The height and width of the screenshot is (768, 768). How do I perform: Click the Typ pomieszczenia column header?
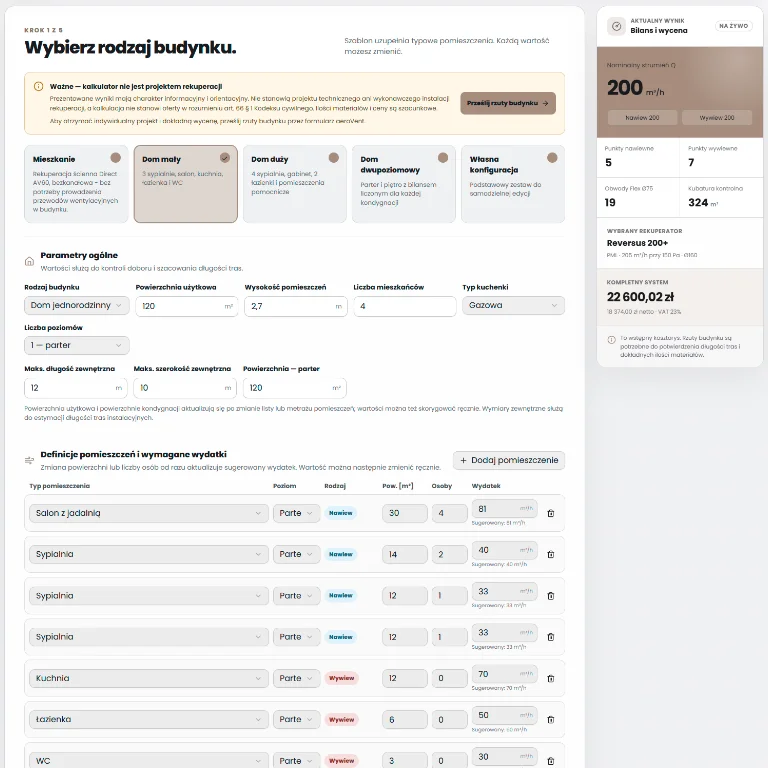(60, 486)
